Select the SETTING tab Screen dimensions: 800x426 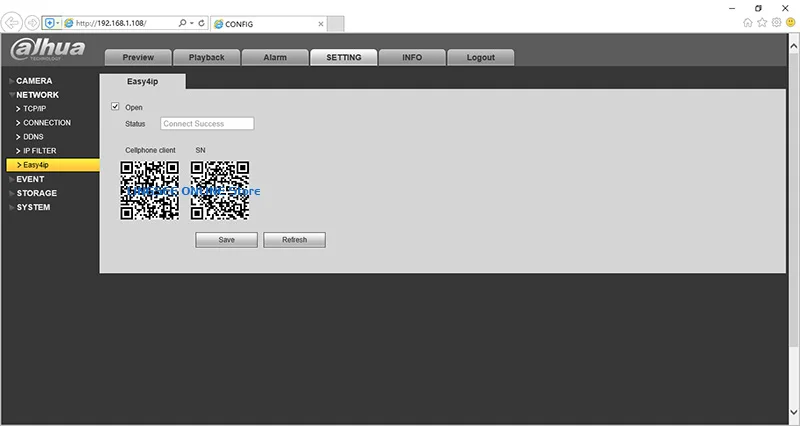343,57
